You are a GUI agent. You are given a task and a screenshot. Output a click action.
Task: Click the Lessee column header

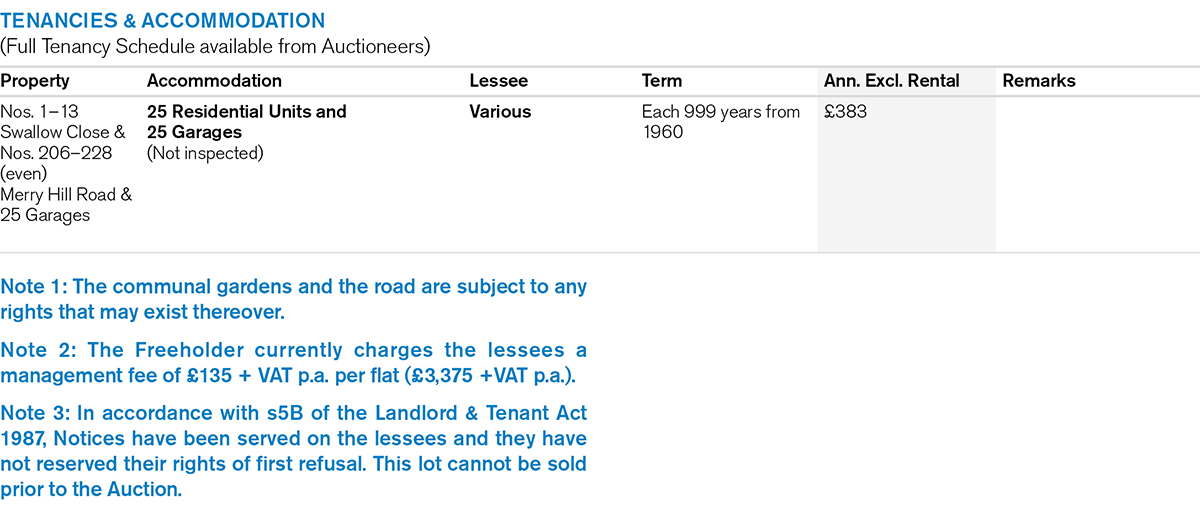tap(498, 81)
